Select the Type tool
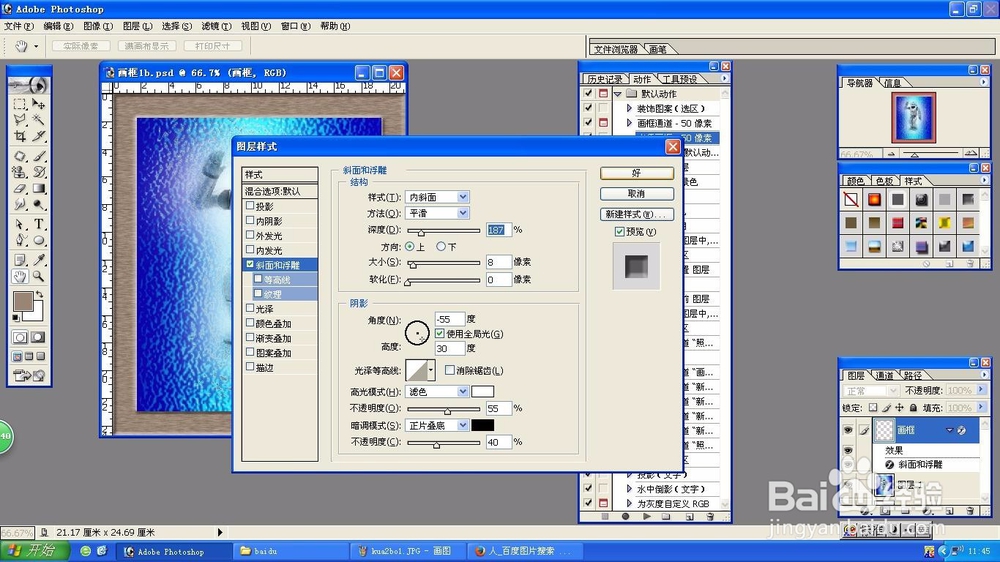 (x=39, y=224)
